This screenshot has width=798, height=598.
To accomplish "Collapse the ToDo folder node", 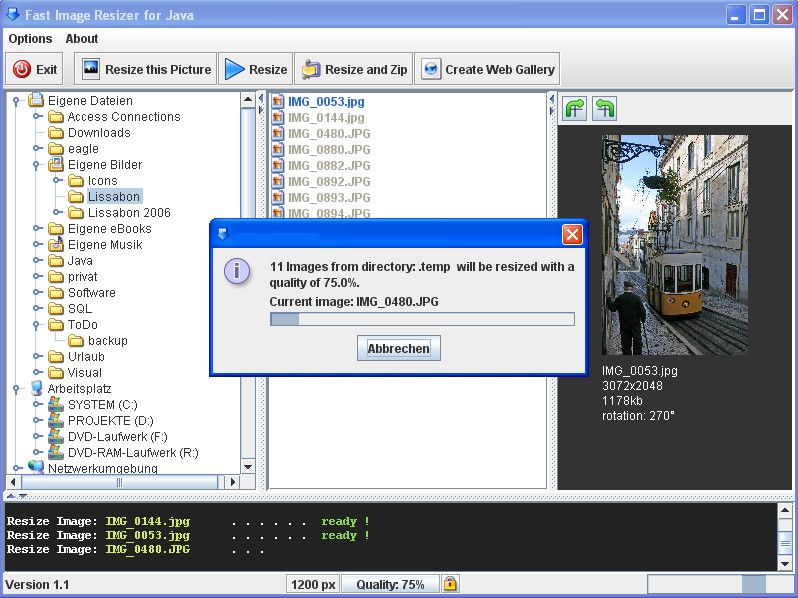I will tap(36, 325).
